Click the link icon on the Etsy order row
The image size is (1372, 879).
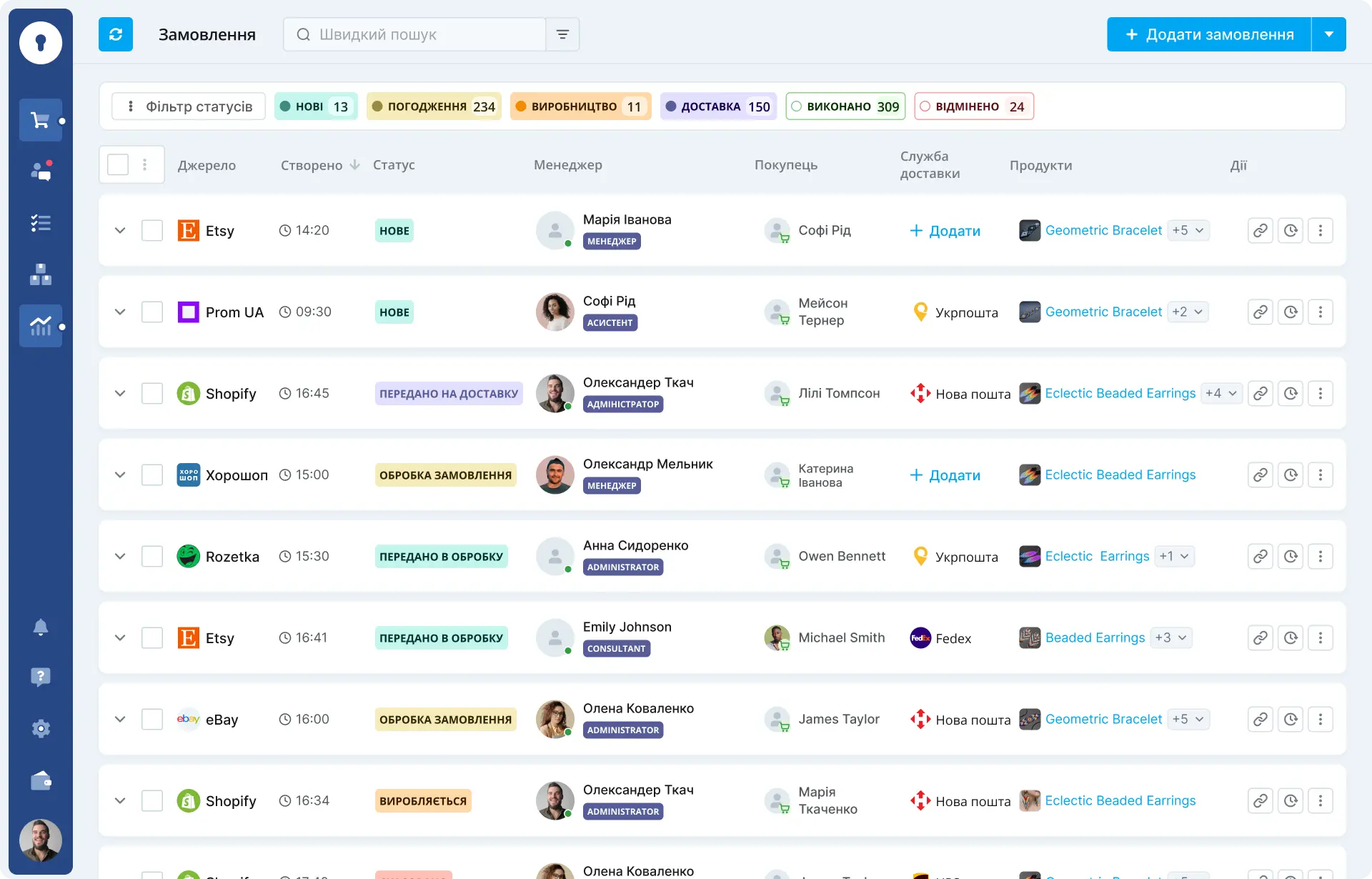pyautogui.click(x=1260, y=230)
